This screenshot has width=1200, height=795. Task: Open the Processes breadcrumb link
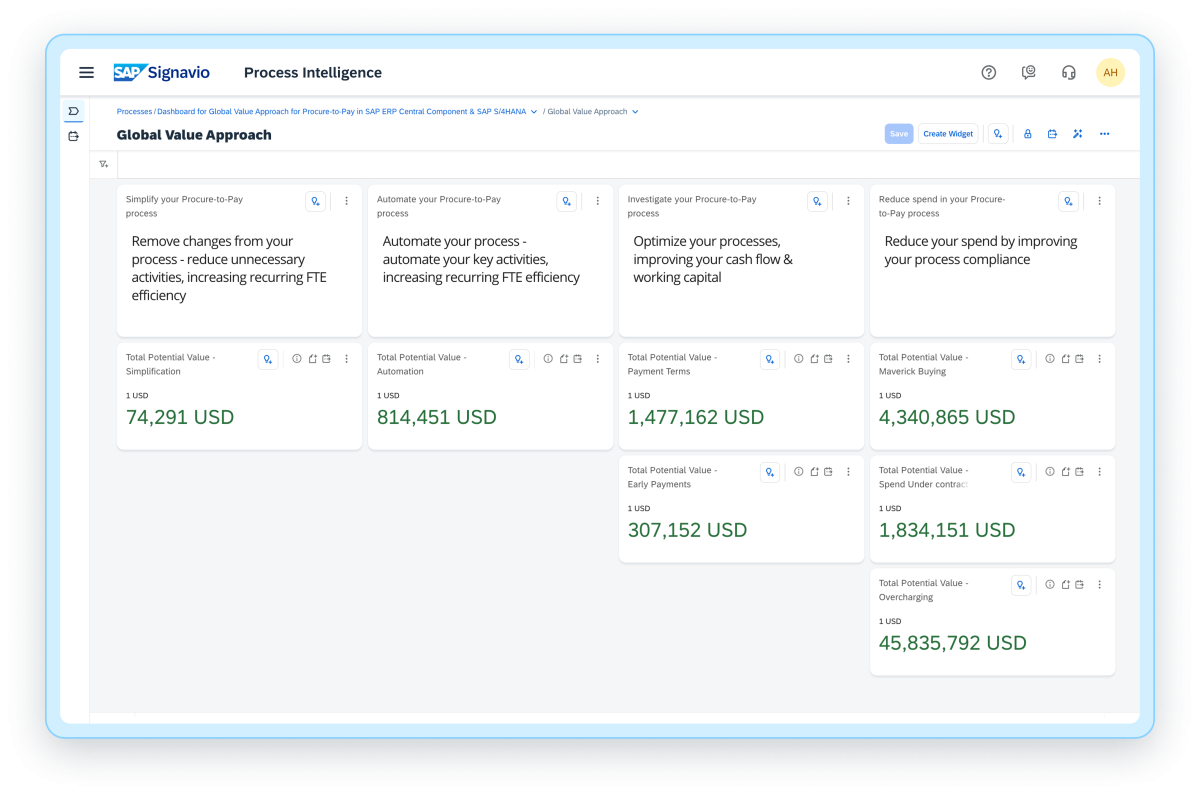coord(136,112)
